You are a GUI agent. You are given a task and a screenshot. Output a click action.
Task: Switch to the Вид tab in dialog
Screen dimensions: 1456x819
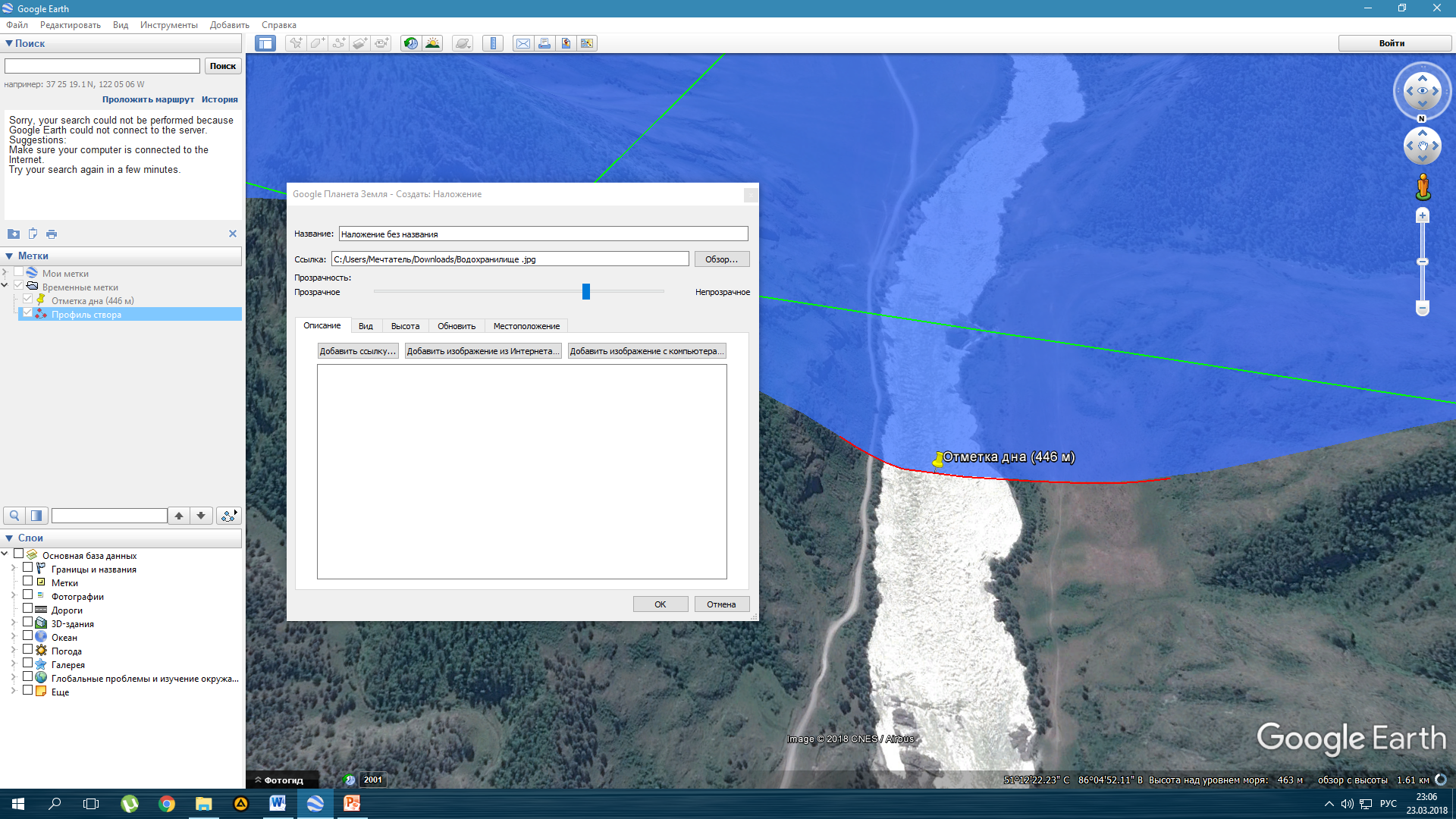pyautogui.click(x=366, y=326)
